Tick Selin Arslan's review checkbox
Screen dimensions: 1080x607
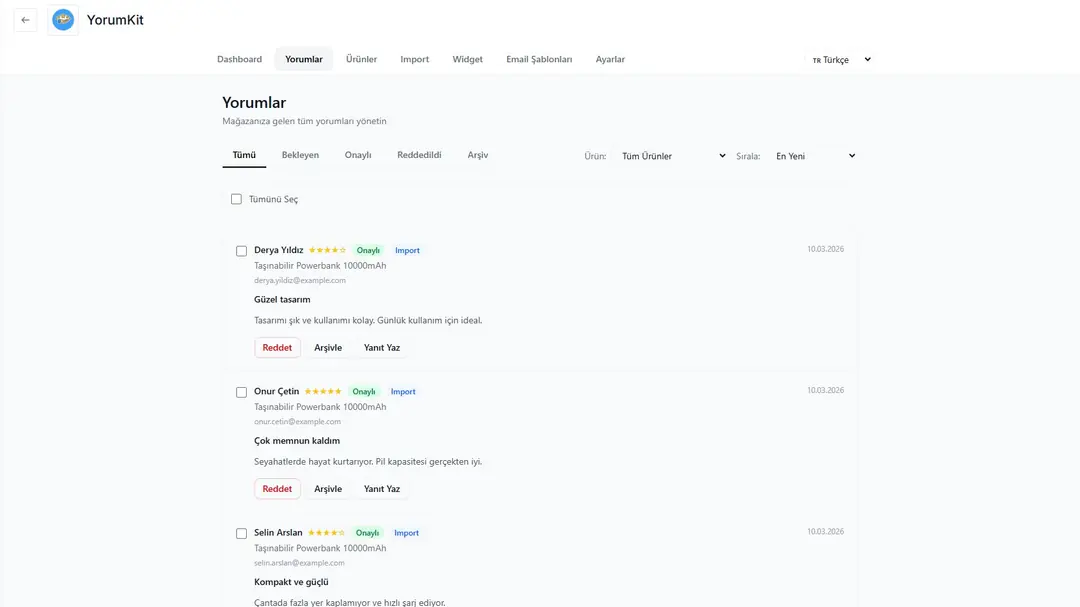coord(241,534)
